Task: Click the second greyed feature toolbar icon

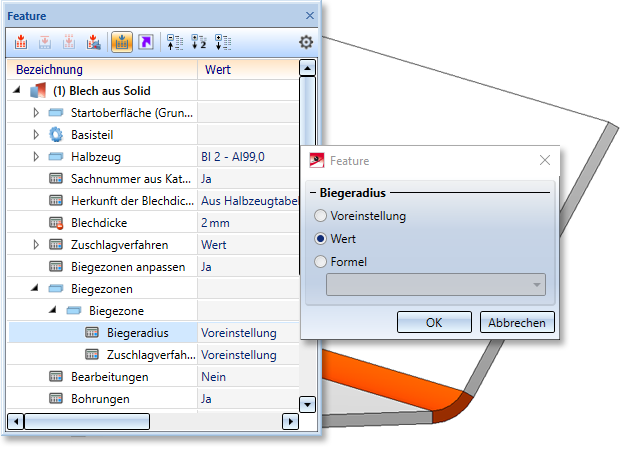Action: [x=45, y=42]
